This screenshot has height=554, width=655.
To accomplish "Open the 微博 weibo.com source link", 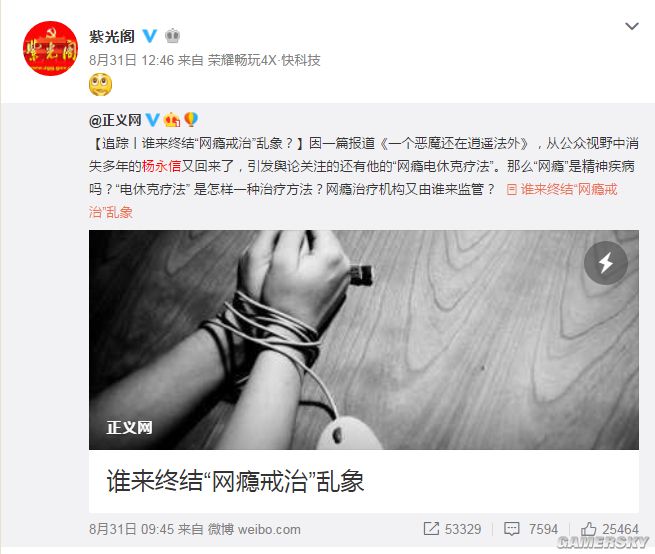I will point(254,529).
